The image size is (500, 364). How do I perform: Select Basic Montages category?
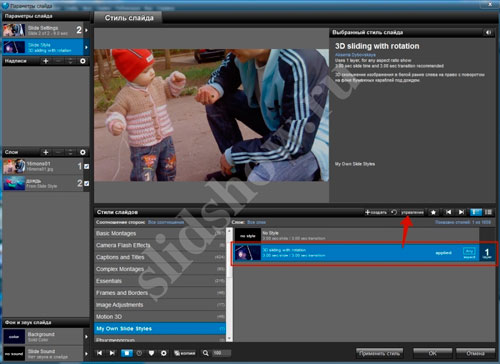[x=160, y=233]
